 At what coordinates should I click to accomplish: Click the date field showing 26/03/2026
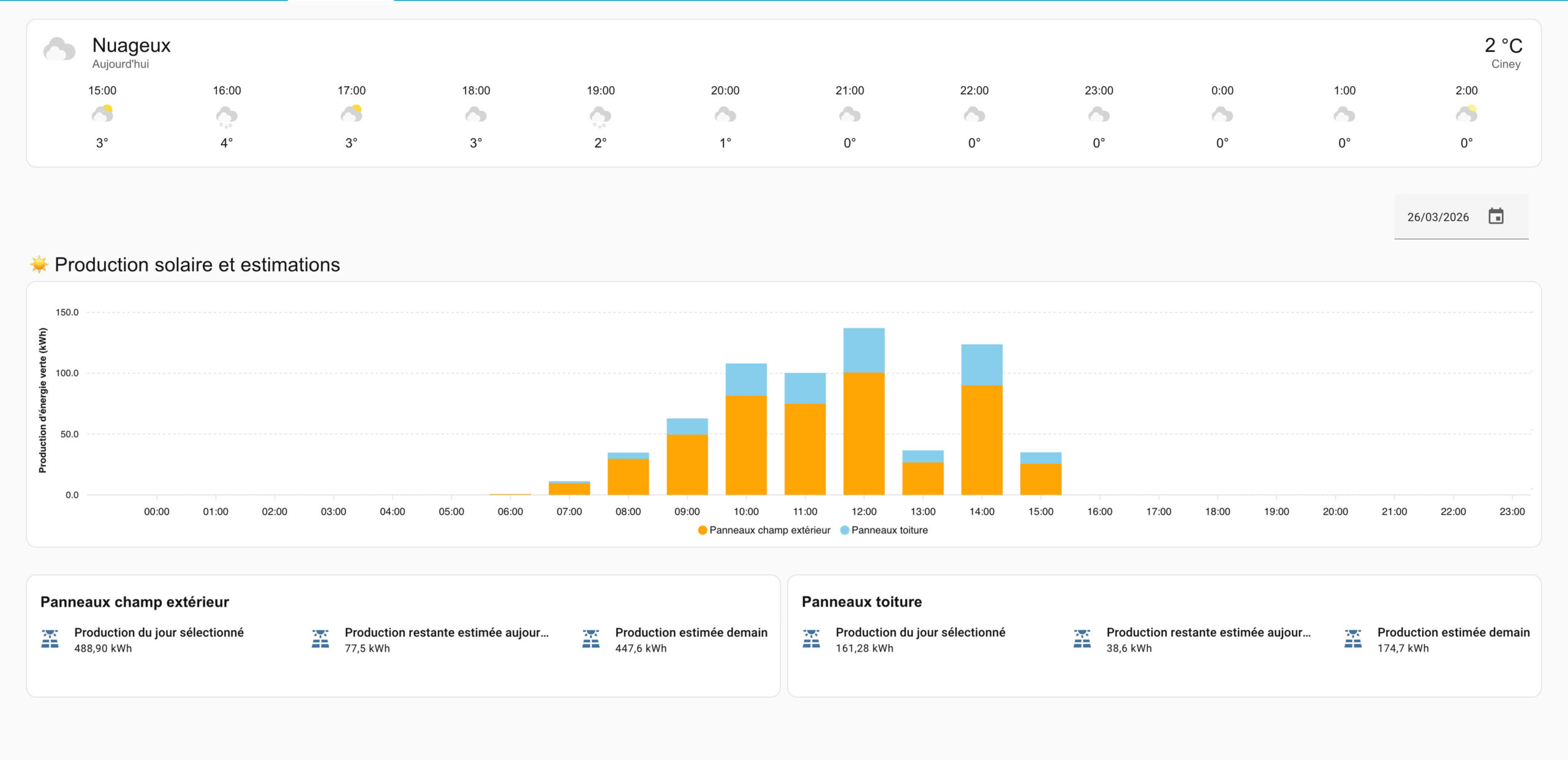point(1438,217)
